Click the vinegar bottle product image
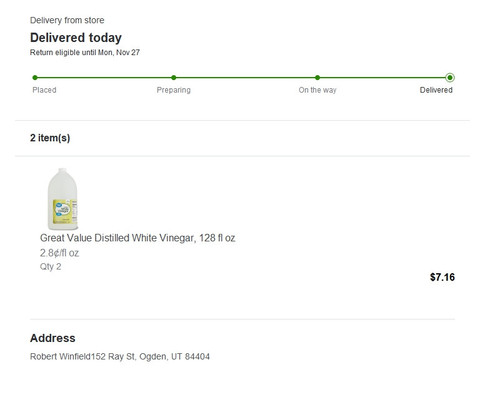The image size is (500, 404). [x=62, y=199]
